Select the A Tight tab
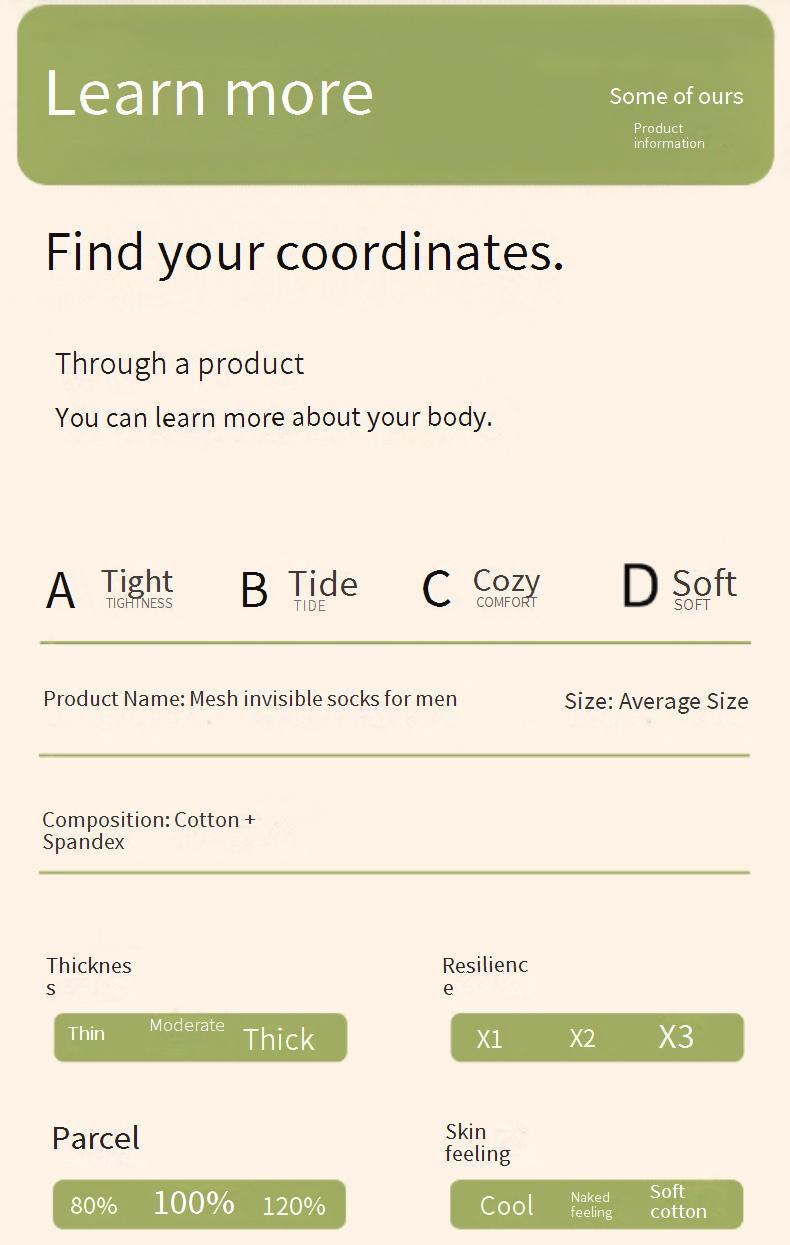 (x=110, y=588)
